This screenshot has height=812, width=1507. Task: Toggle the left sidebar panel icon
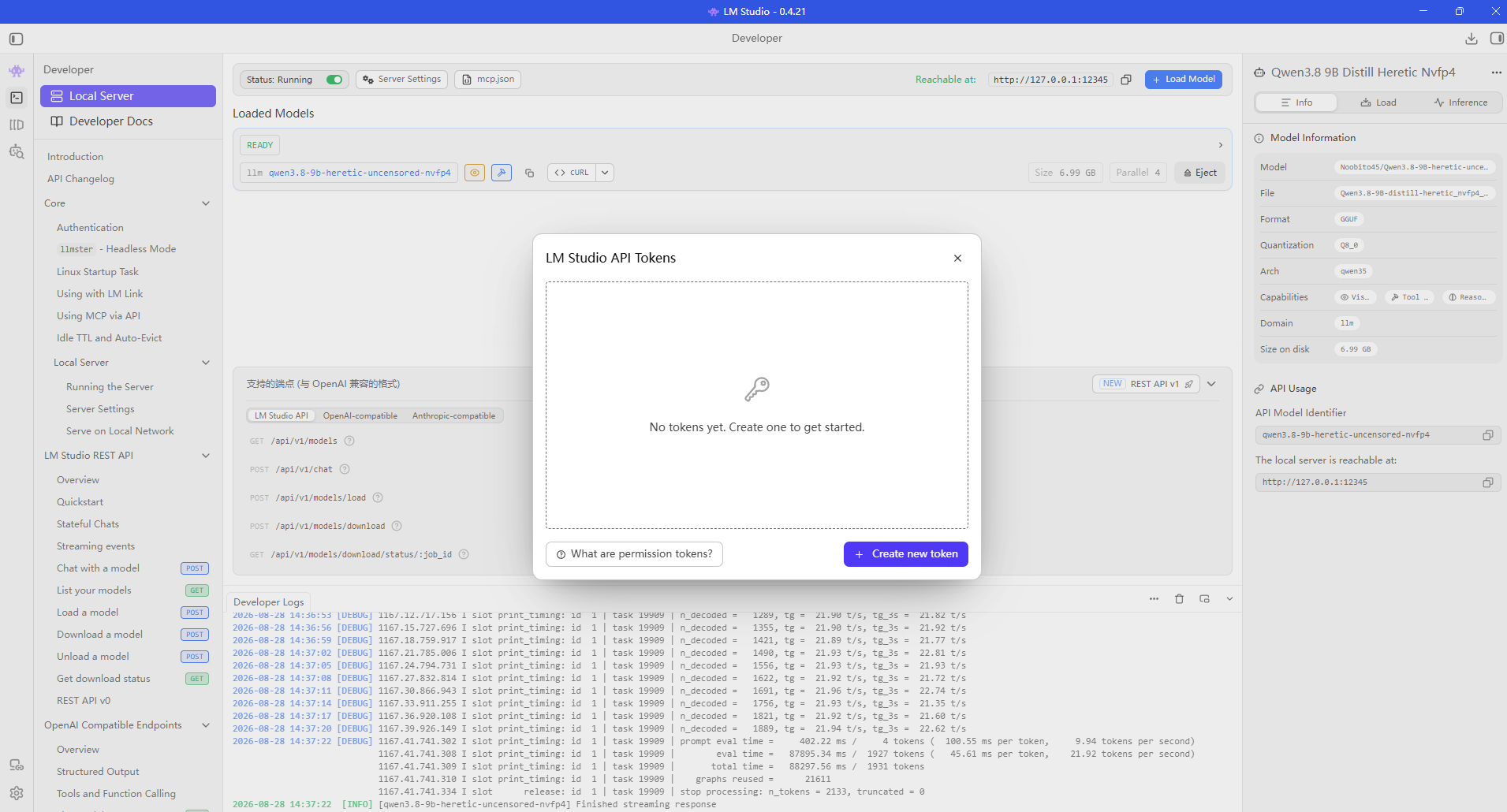coord(17,39)
